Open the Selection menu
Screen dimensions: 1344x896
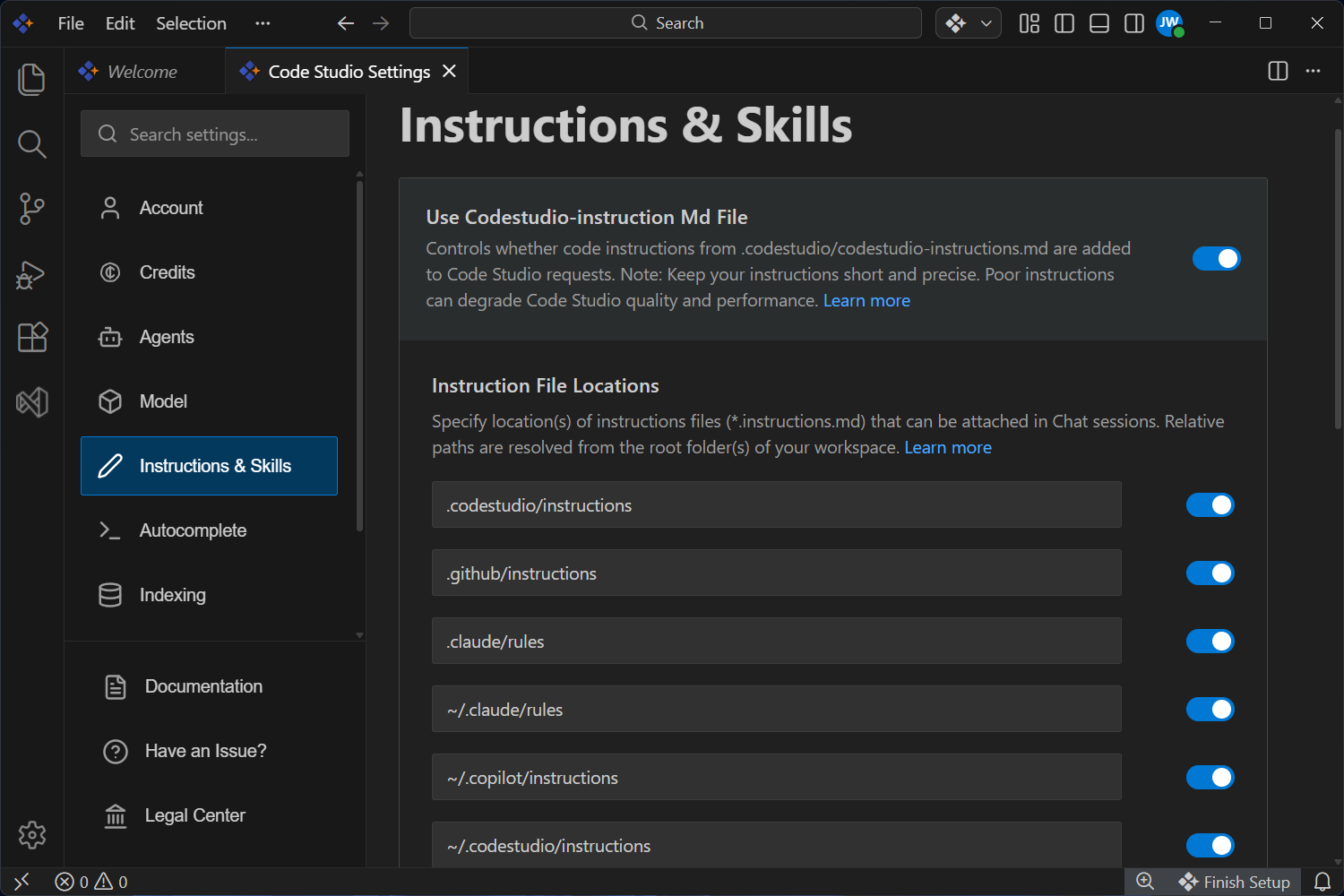[x=191, y=23]
